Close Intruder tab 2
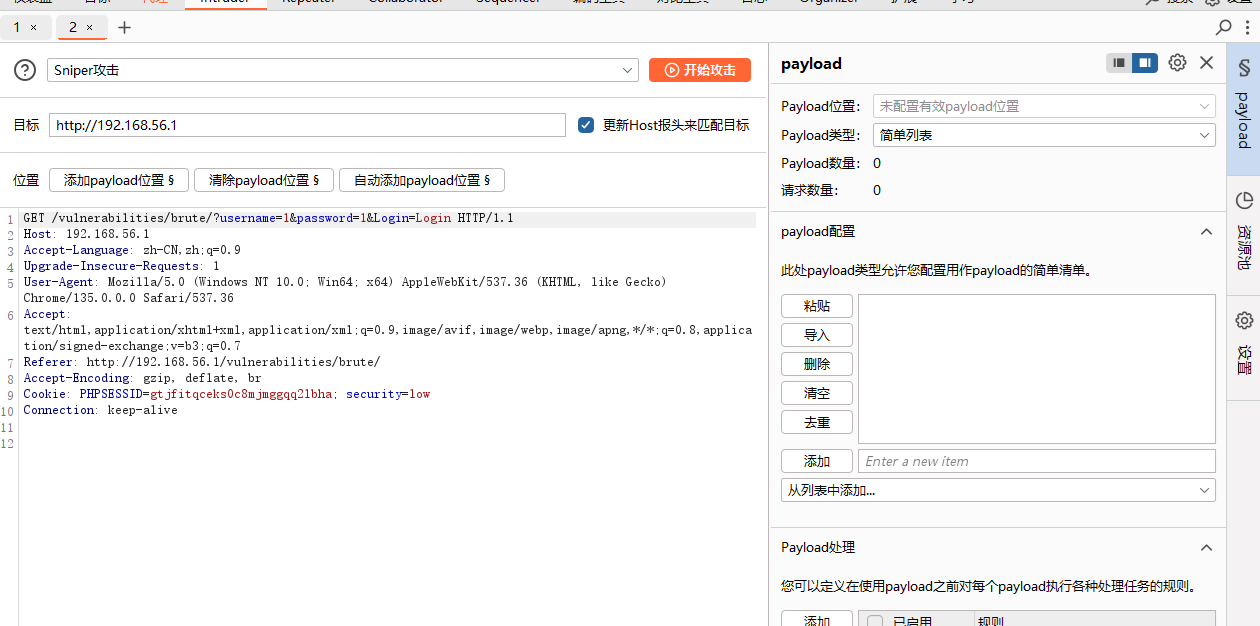This screenshot has height=626, width=1260. click(x=90, y=27)
